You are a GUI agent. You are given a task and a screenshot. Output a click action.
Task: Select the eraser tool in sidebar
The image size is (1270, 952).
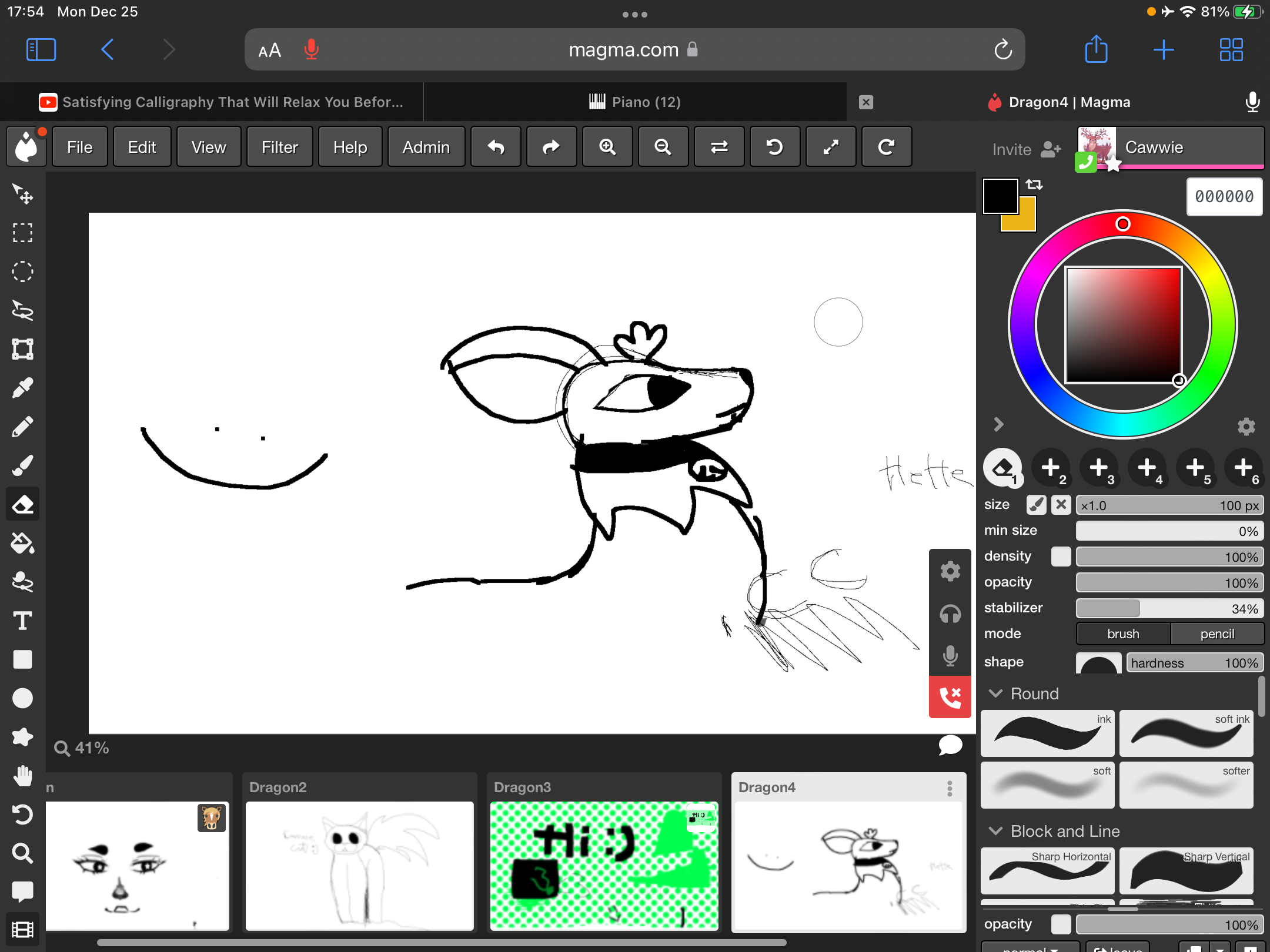point(23,504)
